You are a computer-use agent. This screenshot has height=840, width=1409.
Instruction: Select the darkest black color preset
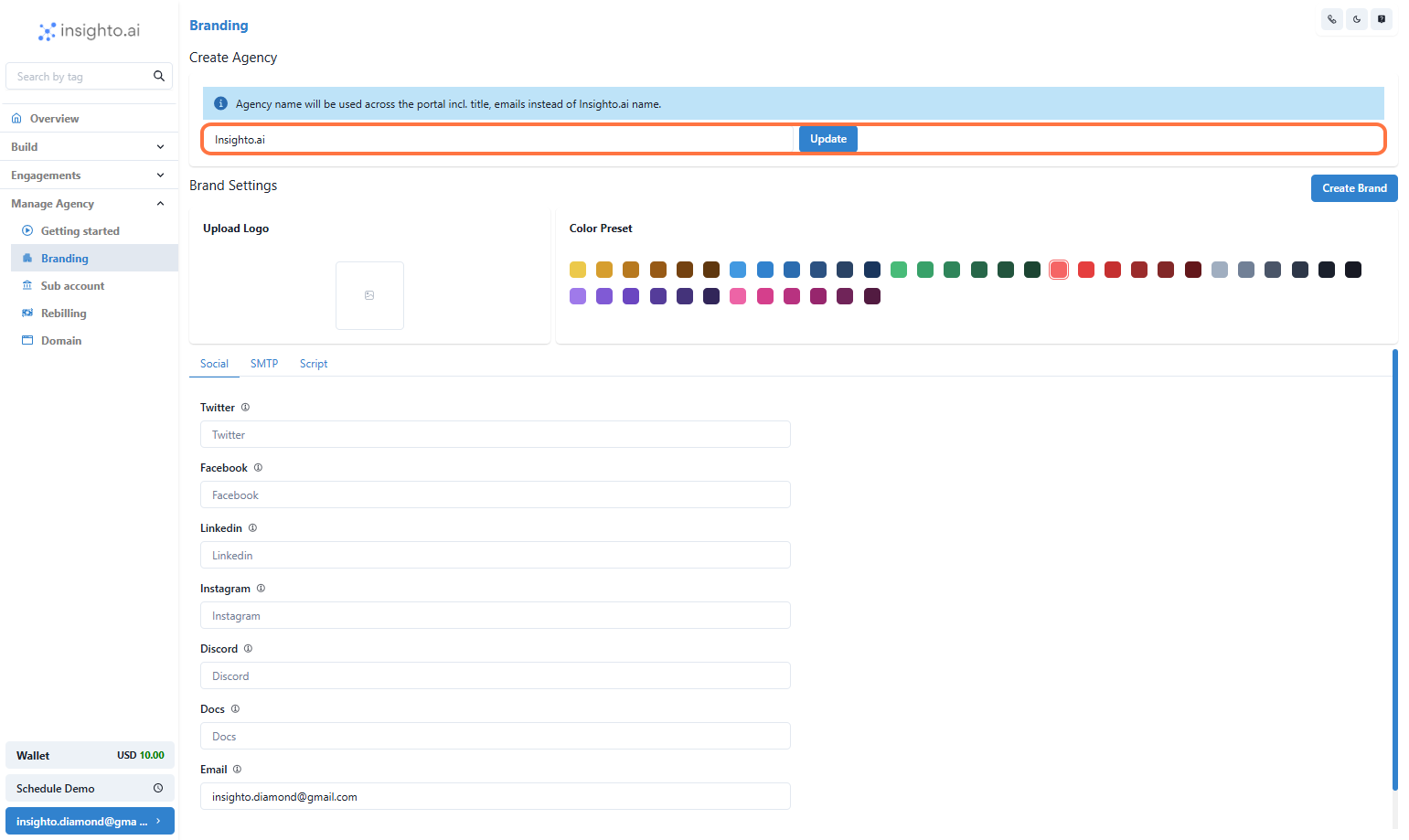1353,270
